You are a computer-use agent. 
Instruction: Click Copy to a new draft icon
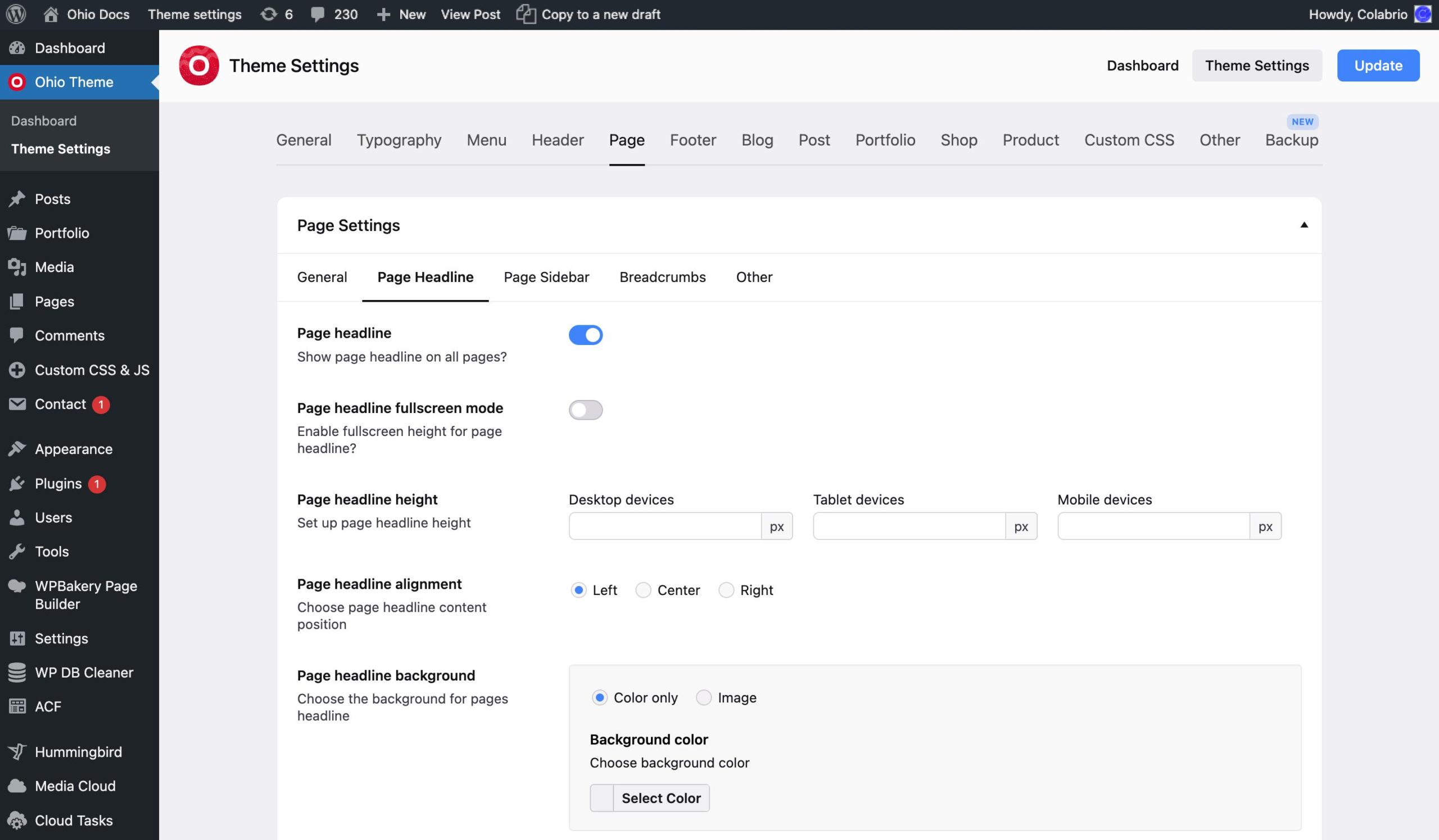(526, 14)
